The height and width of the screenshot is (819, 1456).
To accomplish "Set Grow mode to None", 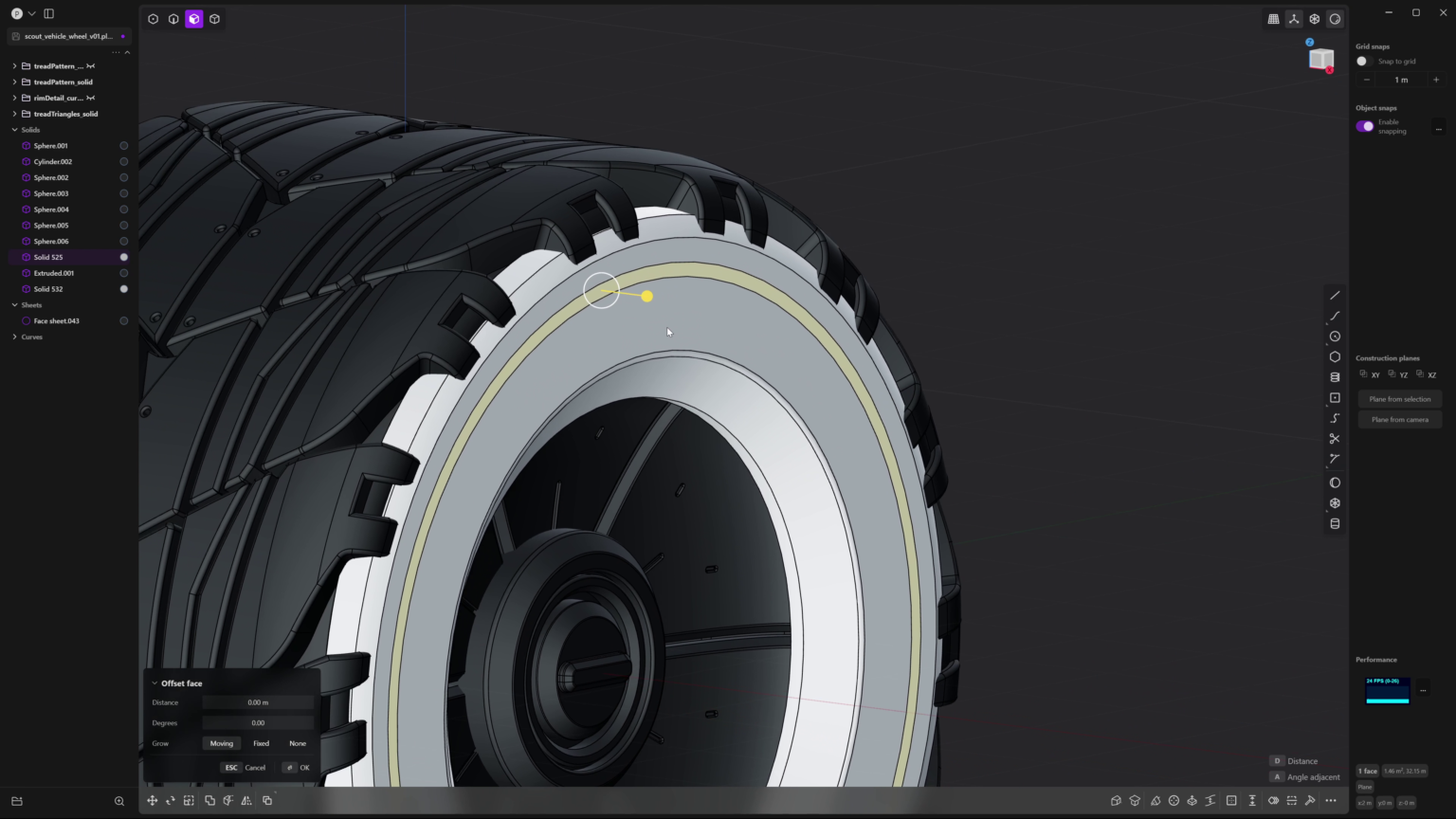I will tap(298, 743).
